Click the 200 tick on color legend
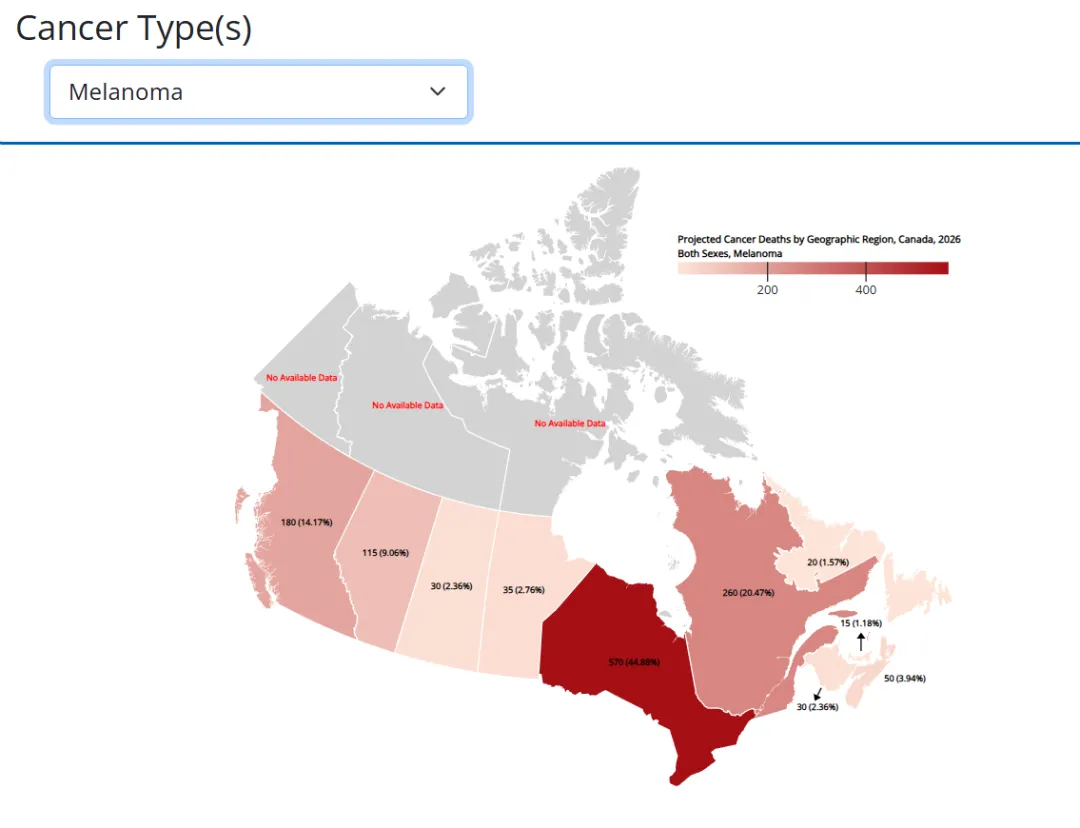The width and height of the screenshot is (1080, 828). pos(767,290)
